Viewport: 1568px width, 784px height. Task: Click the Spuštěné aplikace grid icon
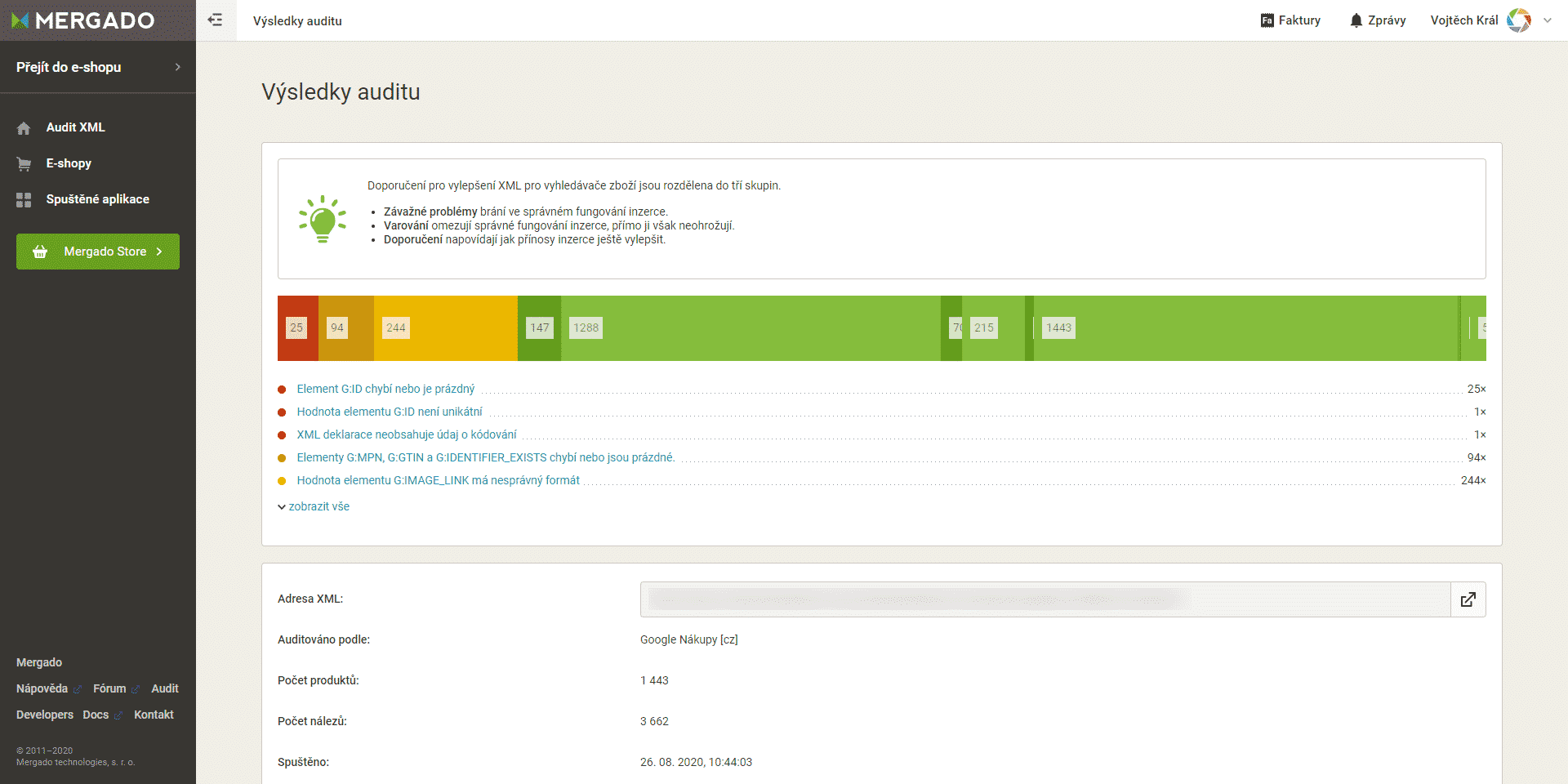[x=24, y=200]
